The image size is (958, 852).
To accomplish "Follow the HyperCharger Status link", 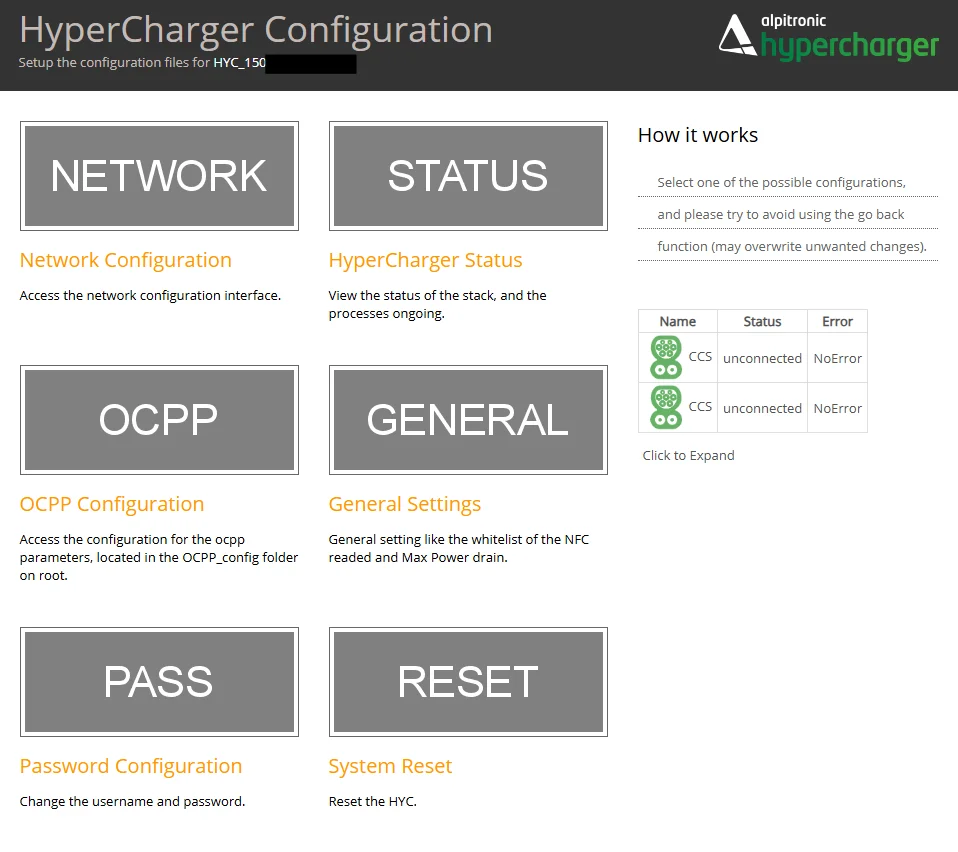I will click(x=425, y=260).
